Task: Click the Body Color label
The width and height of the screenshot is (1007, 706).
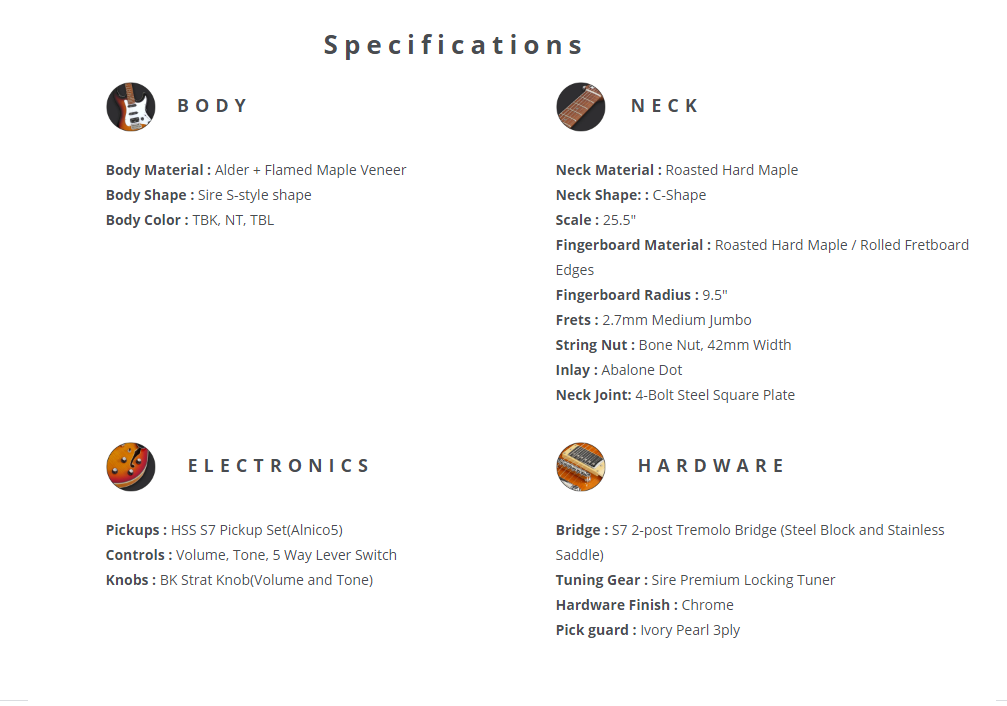Action: (146, 220)
